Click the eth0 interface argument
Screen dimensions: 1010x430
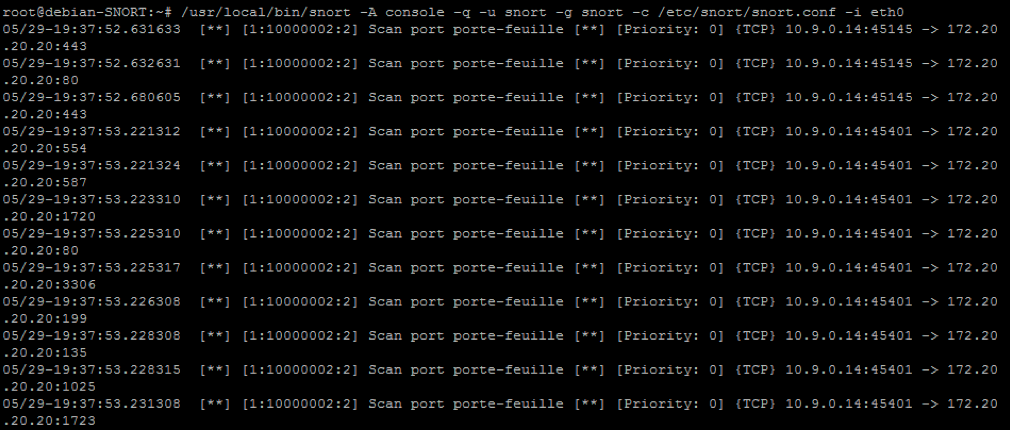(x=887, y=12)
